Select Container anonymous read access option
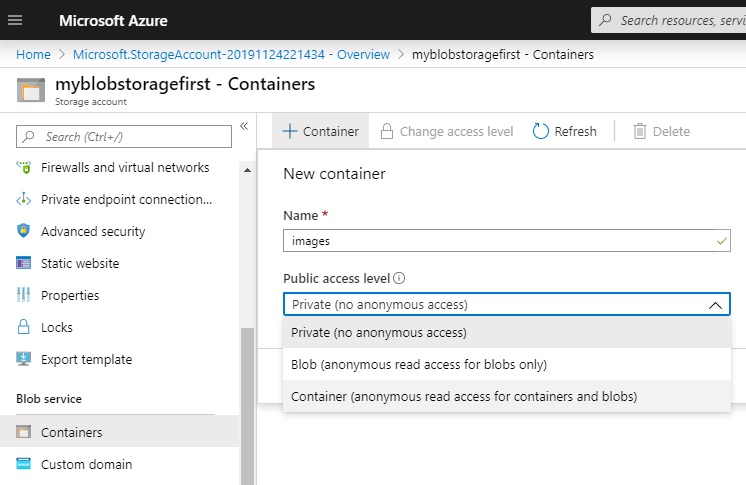746x485 pixels. [x=507, y=396]
